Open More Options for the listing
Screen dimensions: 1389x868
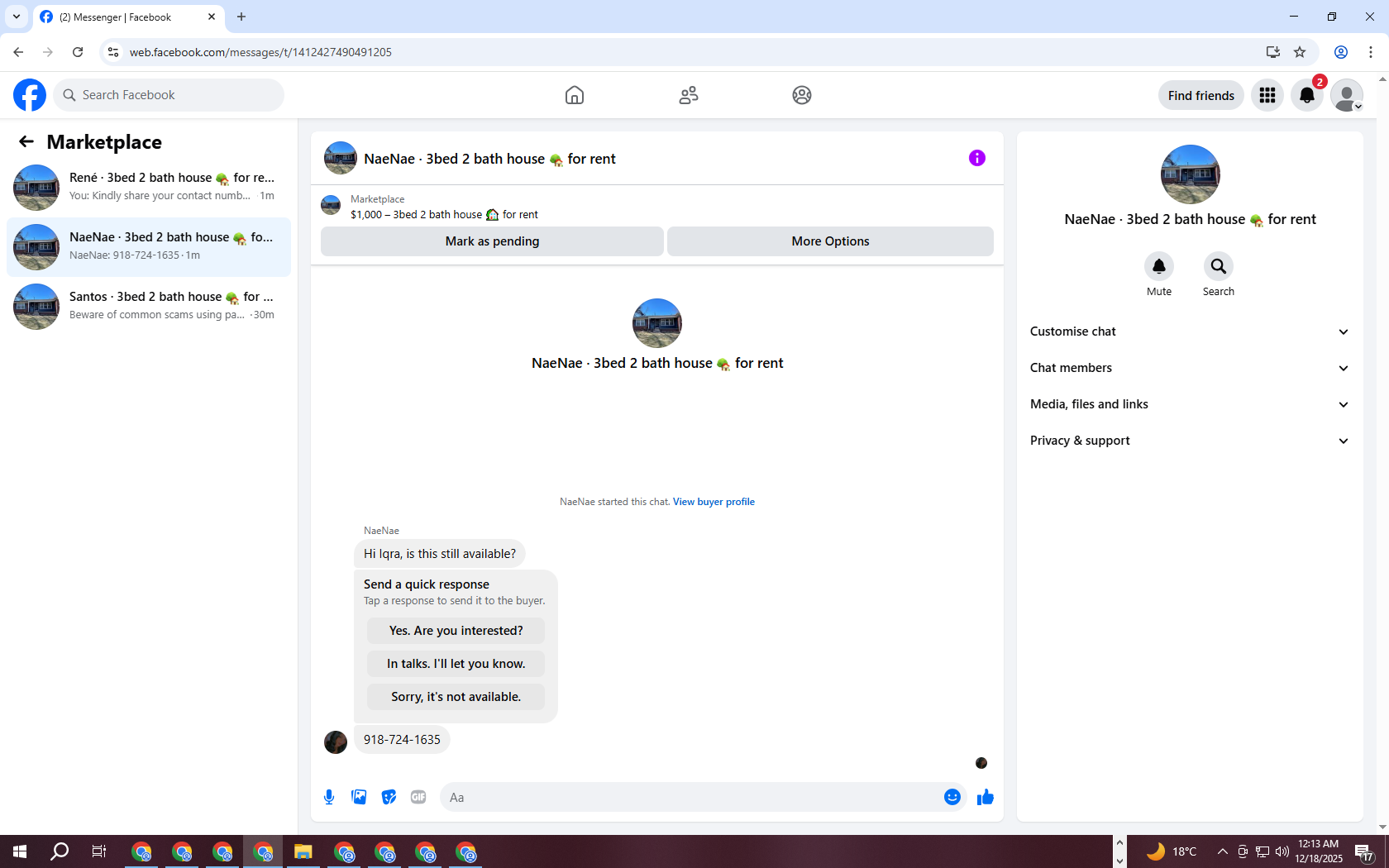pyautogui.click(x=830, y=241)
